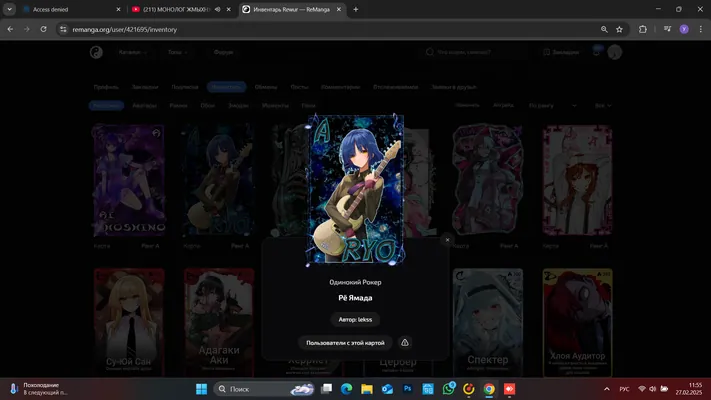Open the Ai Hoshino card thumbnail
711x400 pixels.
coord(129,180)
